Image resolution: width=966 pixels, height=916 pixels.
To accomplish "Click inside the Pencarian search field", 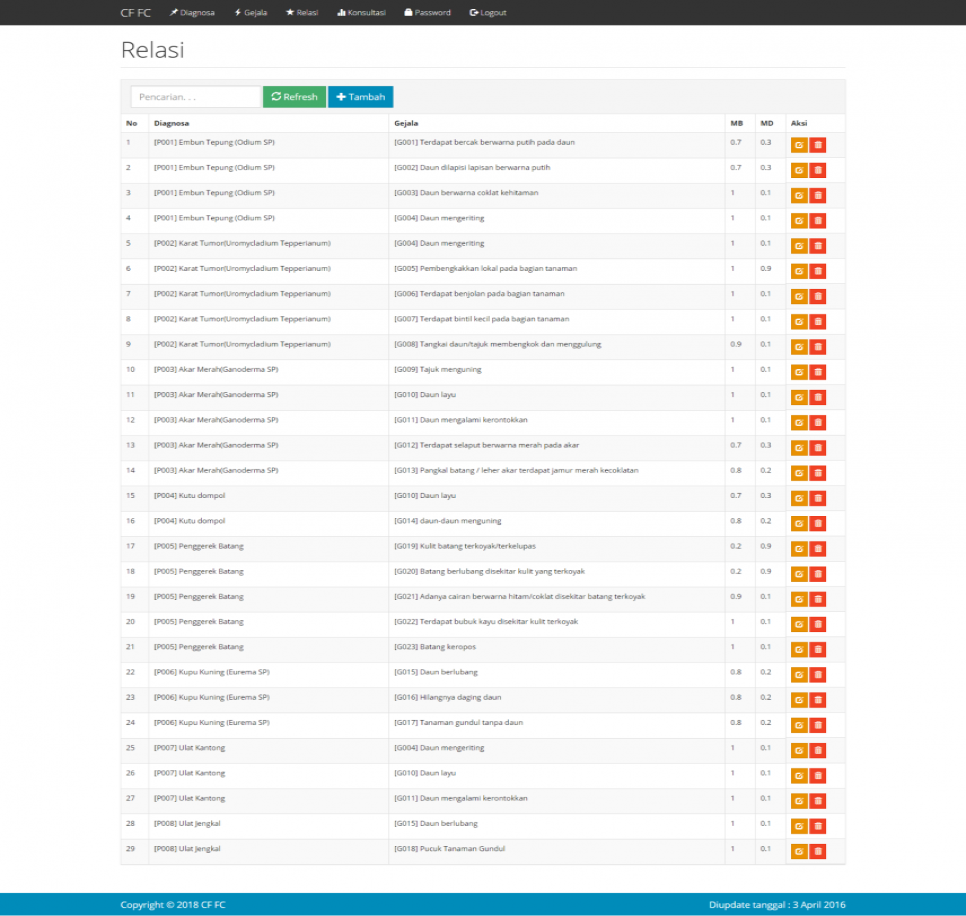I will coord(193,96).
